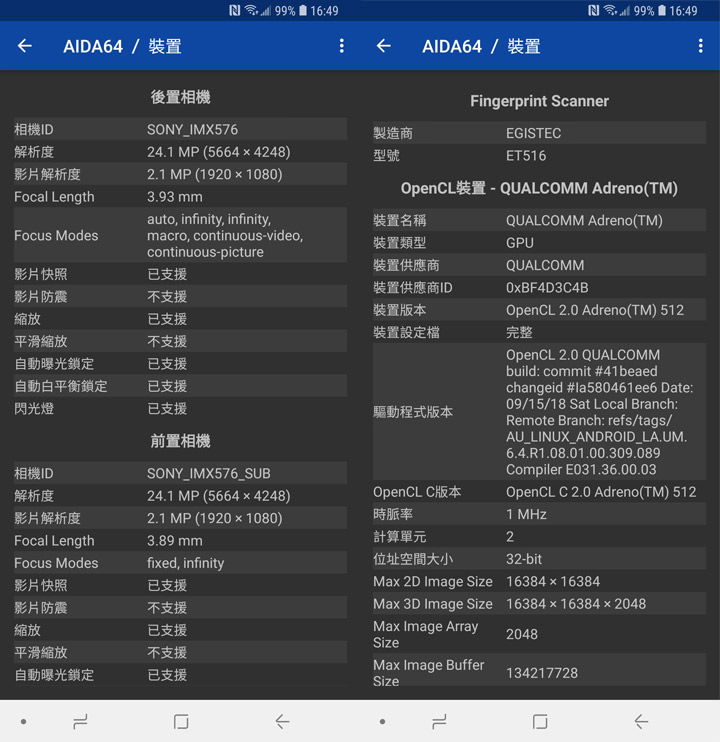
Task: Tap the OpenCL裝置 QUALCOMM Adreno heading
Action: tap(539, 188)
